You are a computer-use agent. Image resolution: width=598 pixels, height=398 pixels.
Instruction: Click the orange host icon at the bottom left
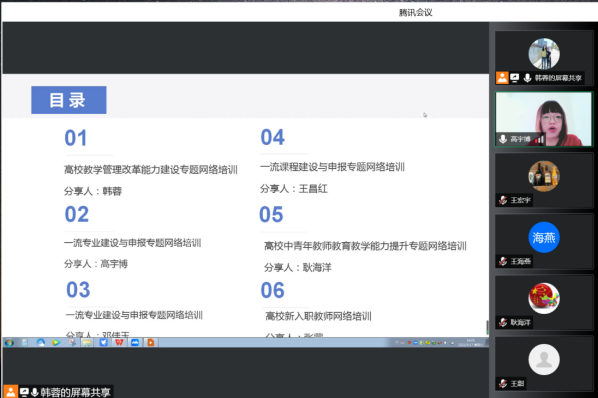click(x=10, y=392)
